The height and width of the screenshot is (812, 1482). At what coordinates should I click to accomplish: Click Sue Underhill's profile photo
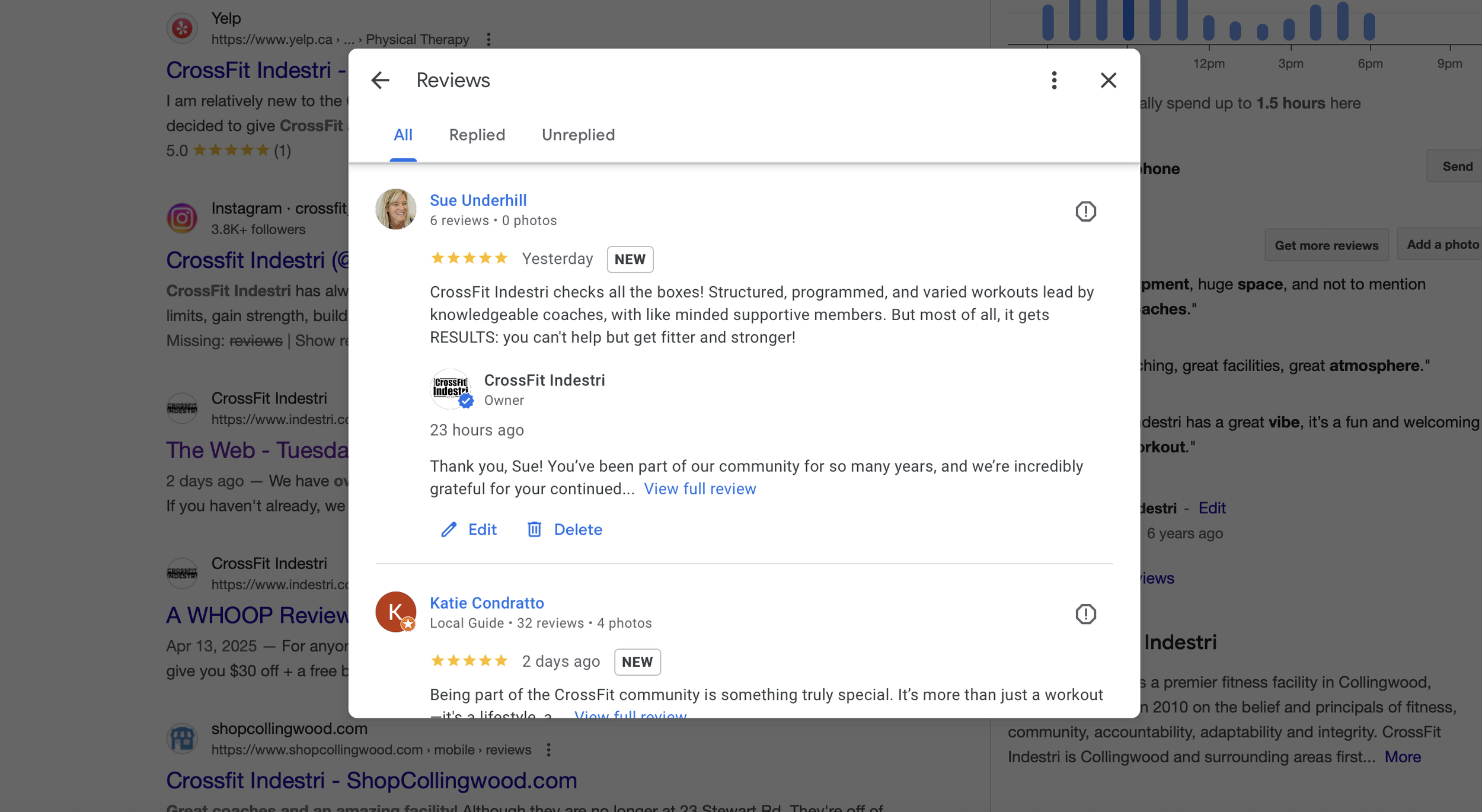[x=395, y=209]
